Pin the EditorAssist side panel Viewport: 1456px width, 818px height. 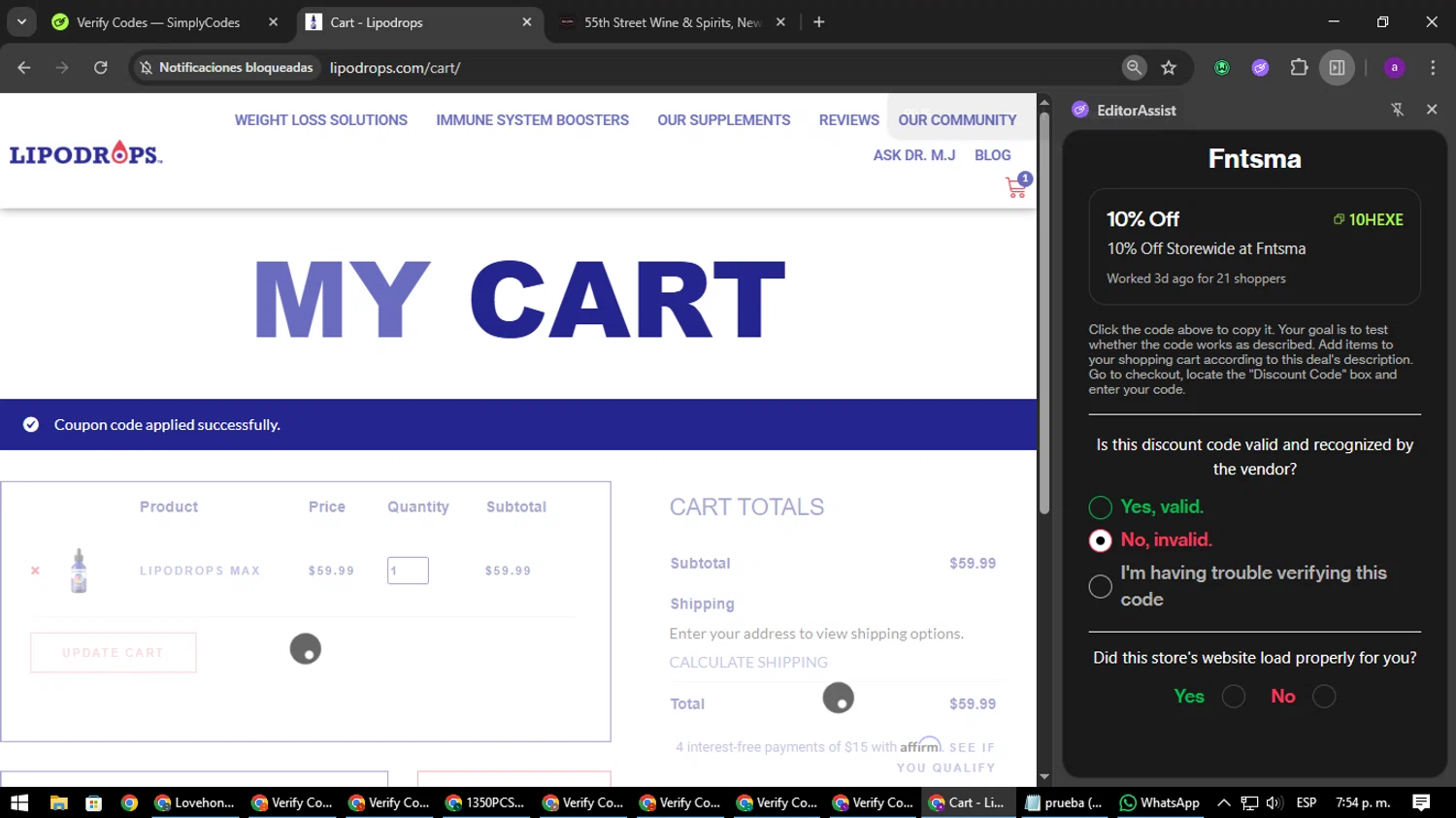click(x=1398, y=110)
